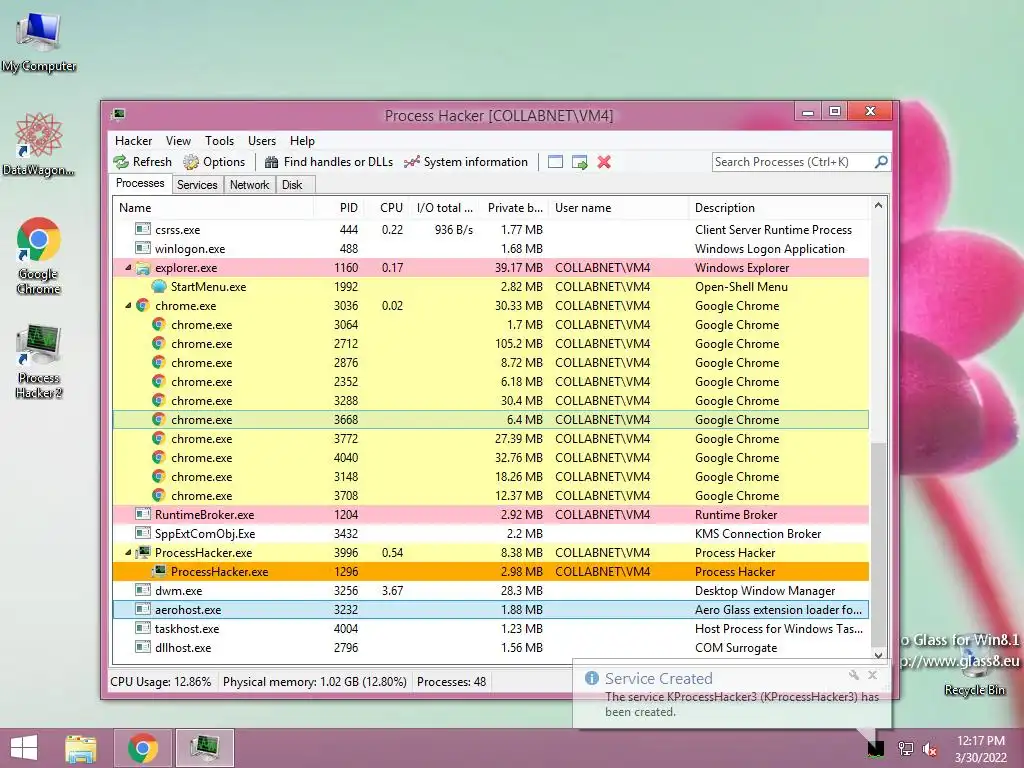Sort by the I/O total column header

[444, 208]
